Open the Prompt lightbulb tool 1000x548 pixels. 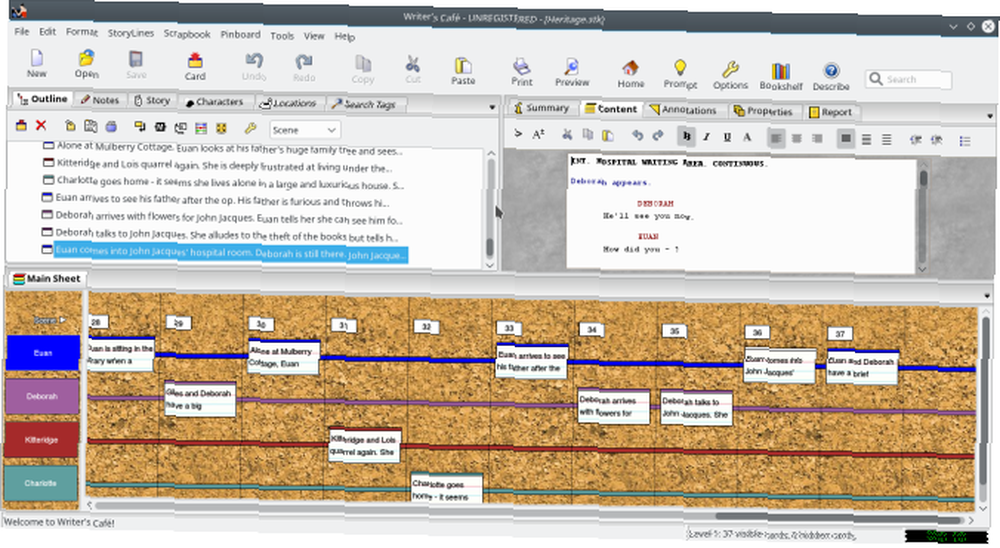680,75
